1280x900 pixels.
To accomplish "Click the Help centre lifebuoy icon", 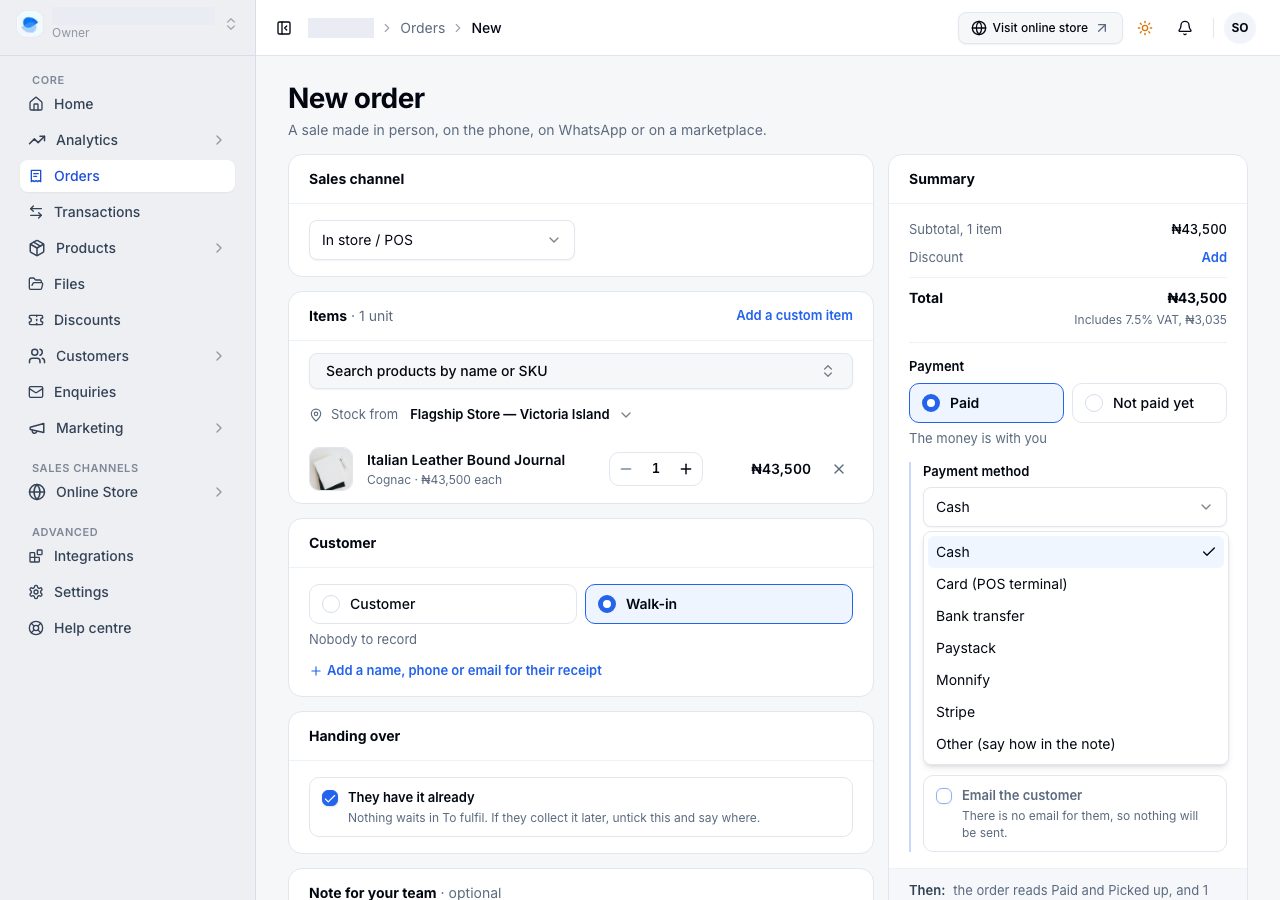I will point(37,628).
